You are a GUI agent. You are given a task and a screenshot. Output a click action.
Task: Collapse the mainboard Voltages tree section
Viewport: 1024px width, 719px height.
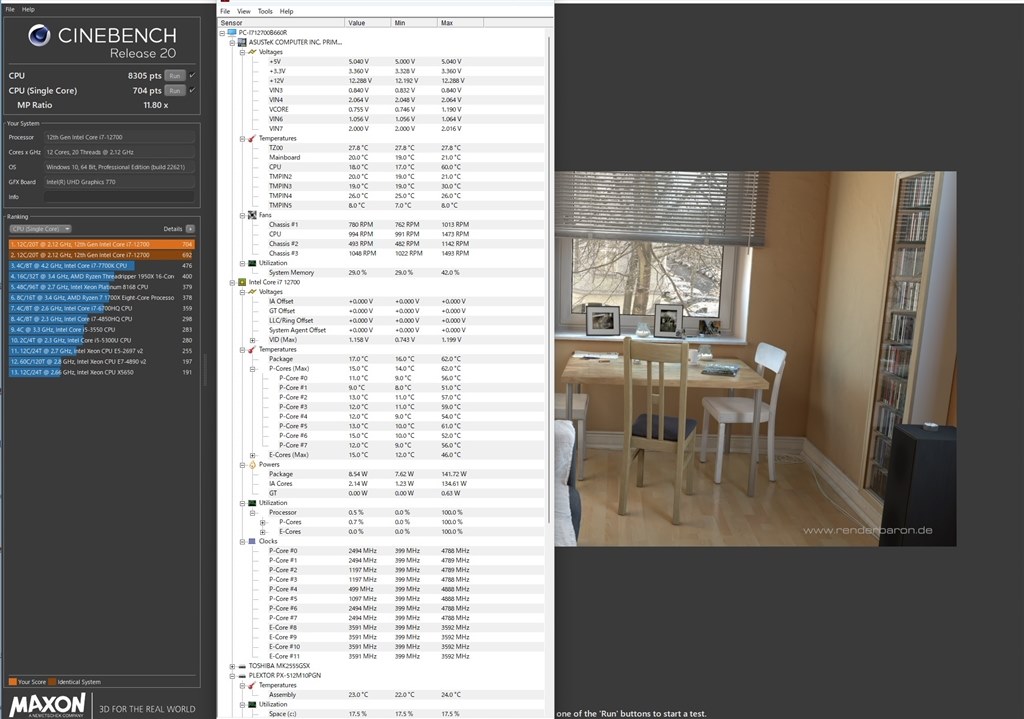[242, 52]
